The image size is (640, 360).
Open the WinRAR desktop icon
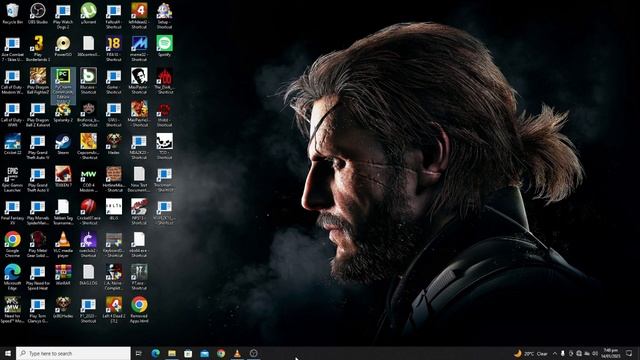[63, 275]
